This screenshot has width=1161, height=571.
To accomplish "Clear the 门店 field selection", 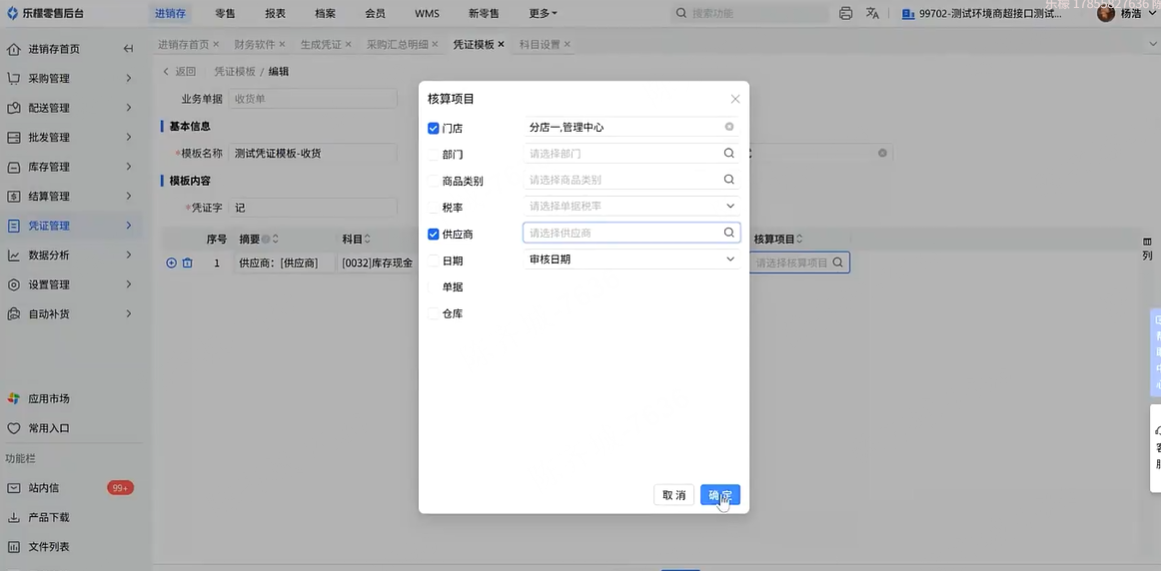I will pyautogui.click(x=729, y=127).
